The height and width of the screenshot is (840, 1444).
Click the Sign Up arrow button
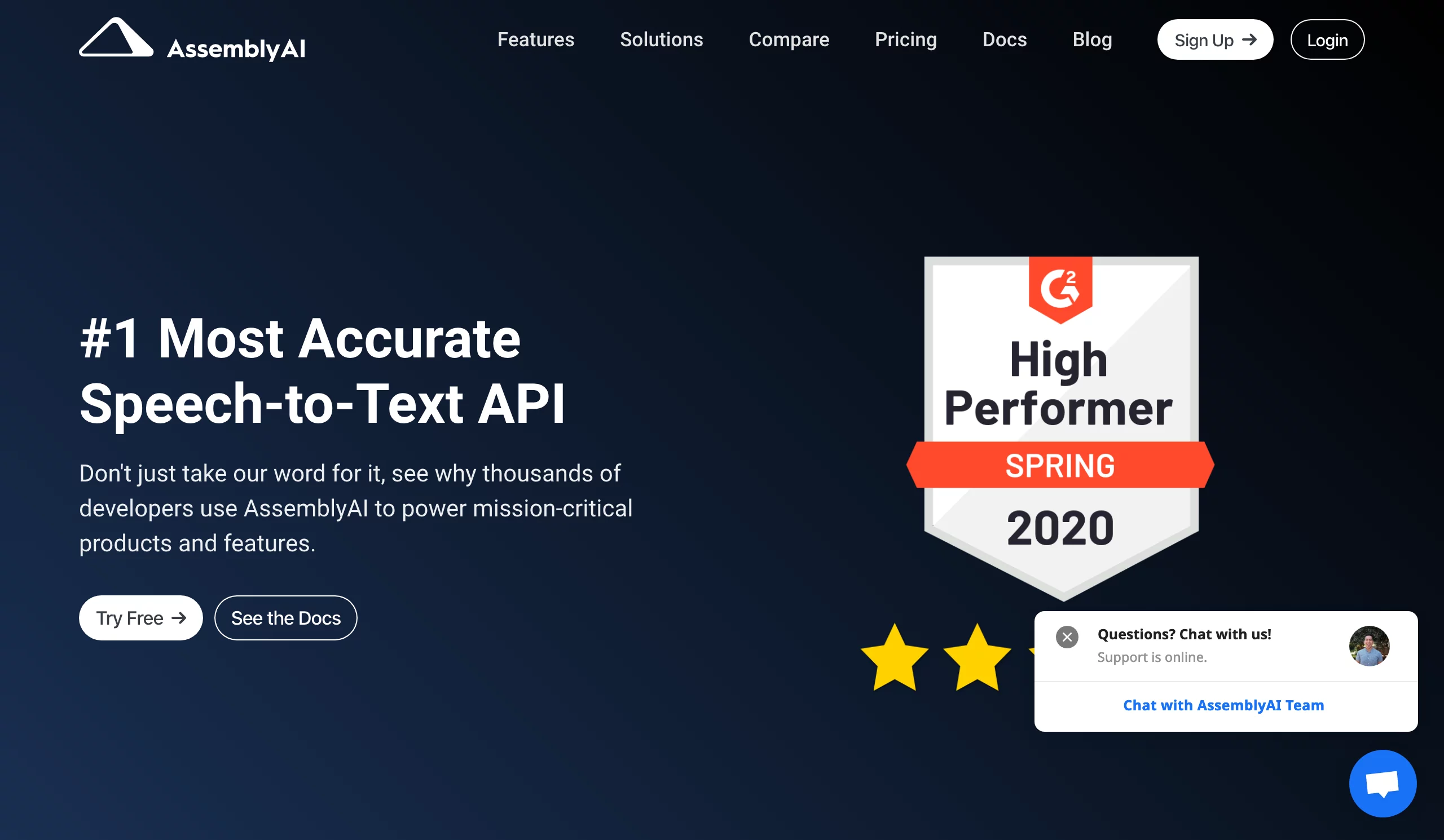click(x=1214, y=40)
